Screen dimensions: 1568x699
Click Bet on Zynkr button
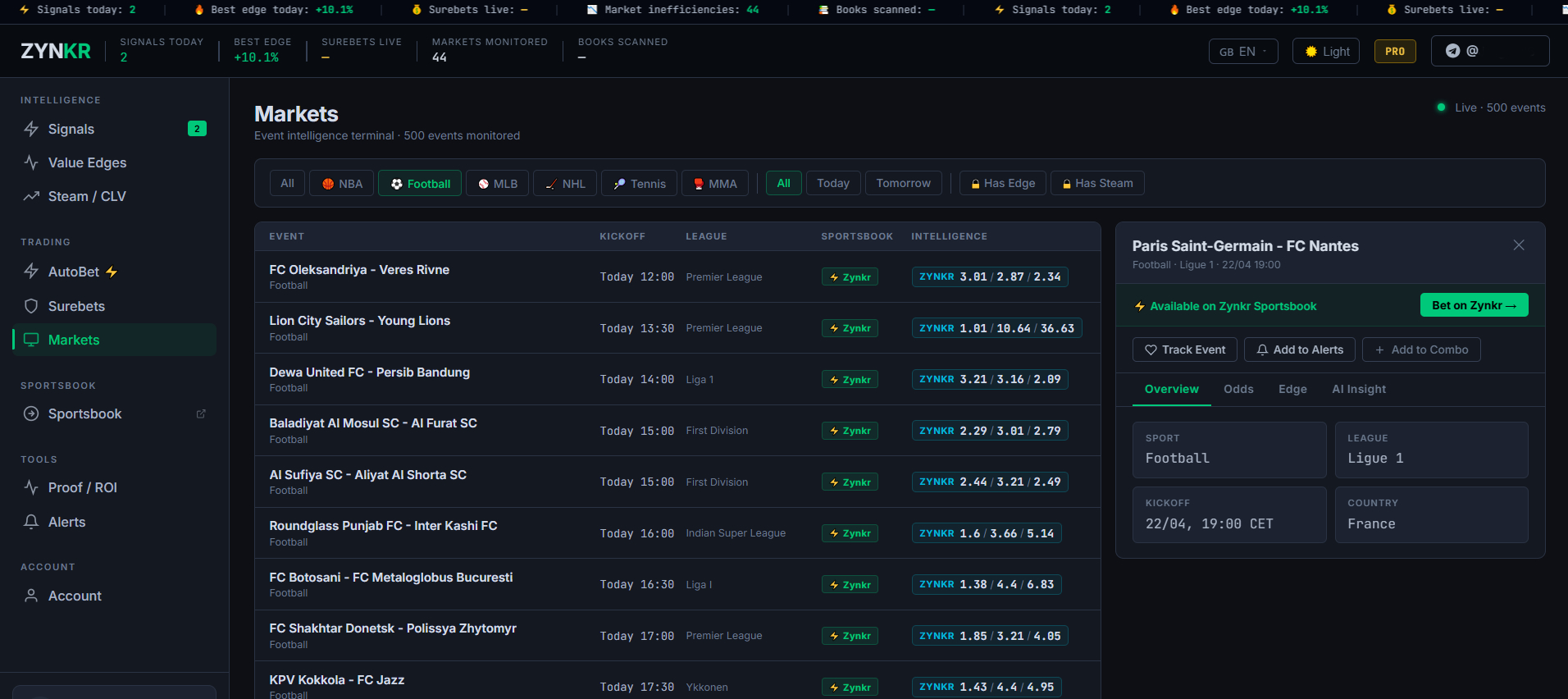1474,305
